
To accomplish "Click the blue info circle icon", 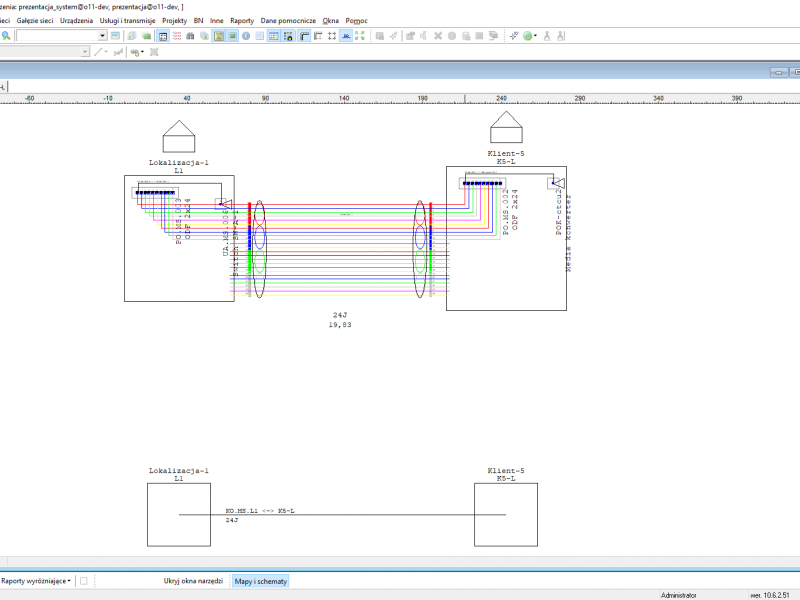I will click(x=246, y=36).
